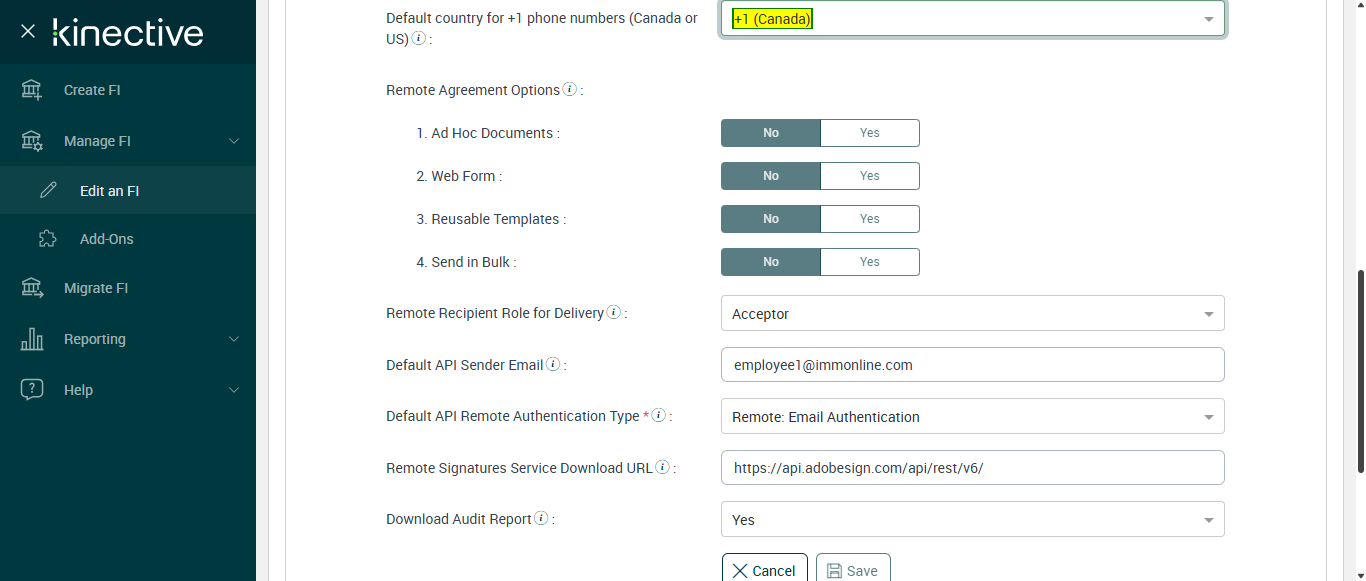Viewport: 1366px width, 581px height.
Task: Open the Help menu item
Action: (x=128, y=390)
